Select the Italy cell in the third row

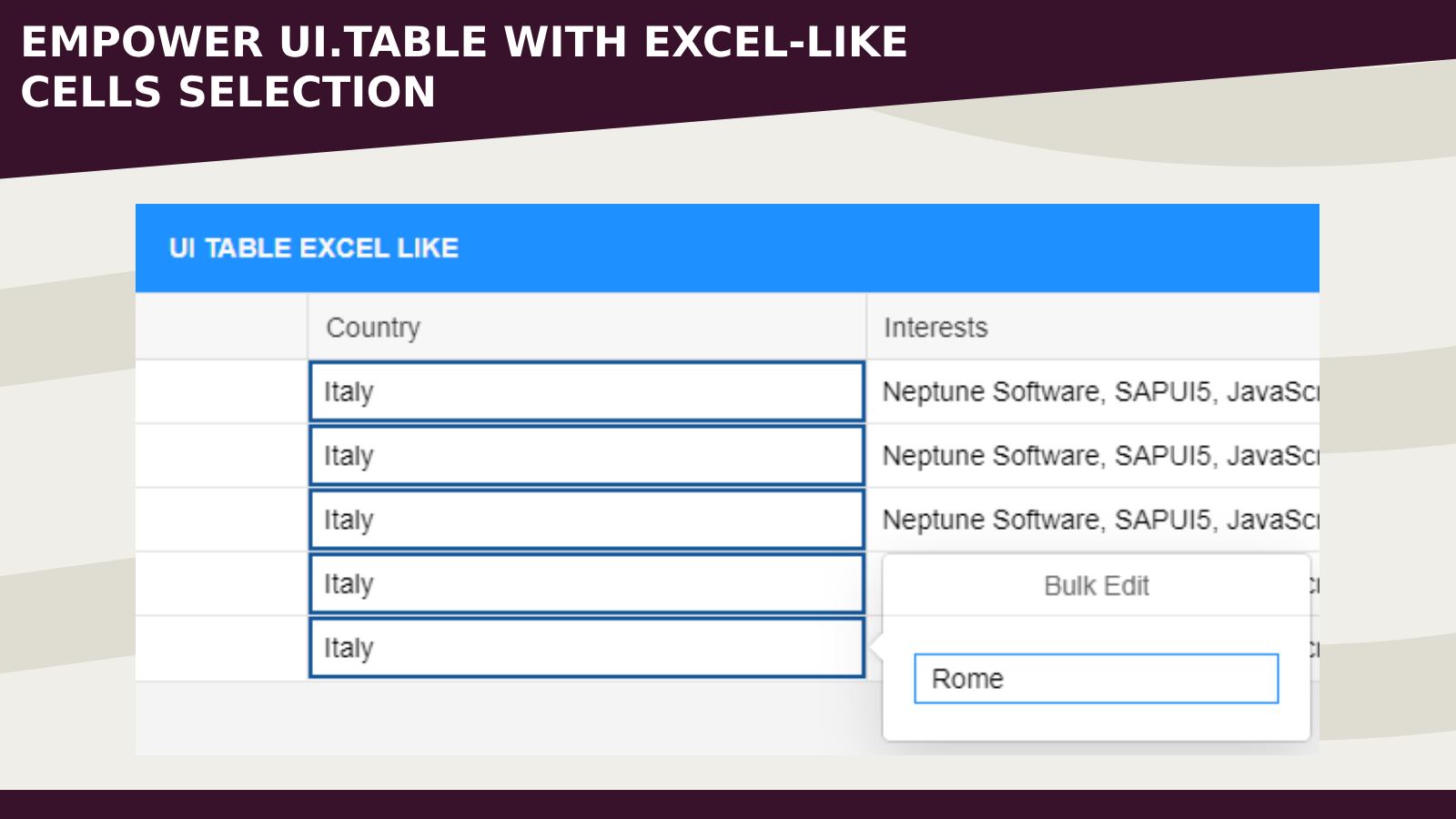point(586,520)
